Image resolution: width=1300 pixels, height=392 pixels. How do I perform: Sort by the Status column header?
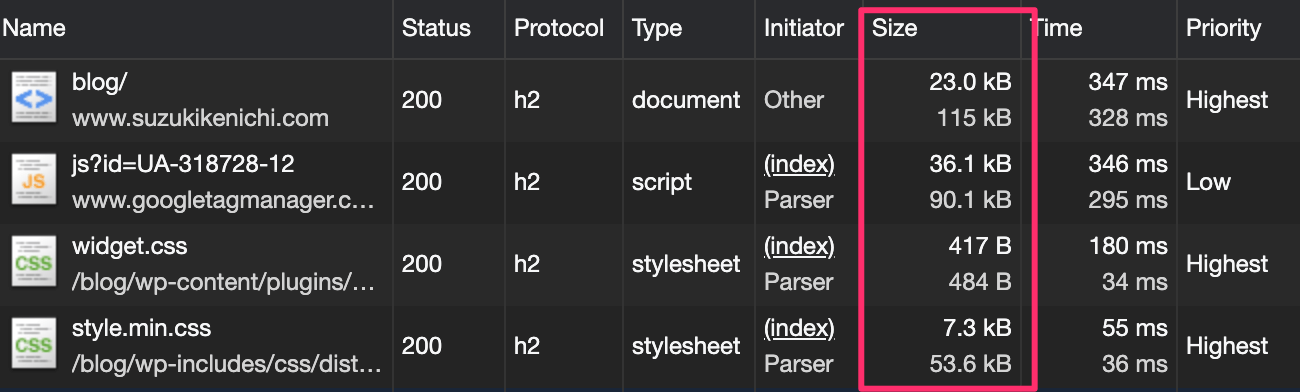coord(436,28)
